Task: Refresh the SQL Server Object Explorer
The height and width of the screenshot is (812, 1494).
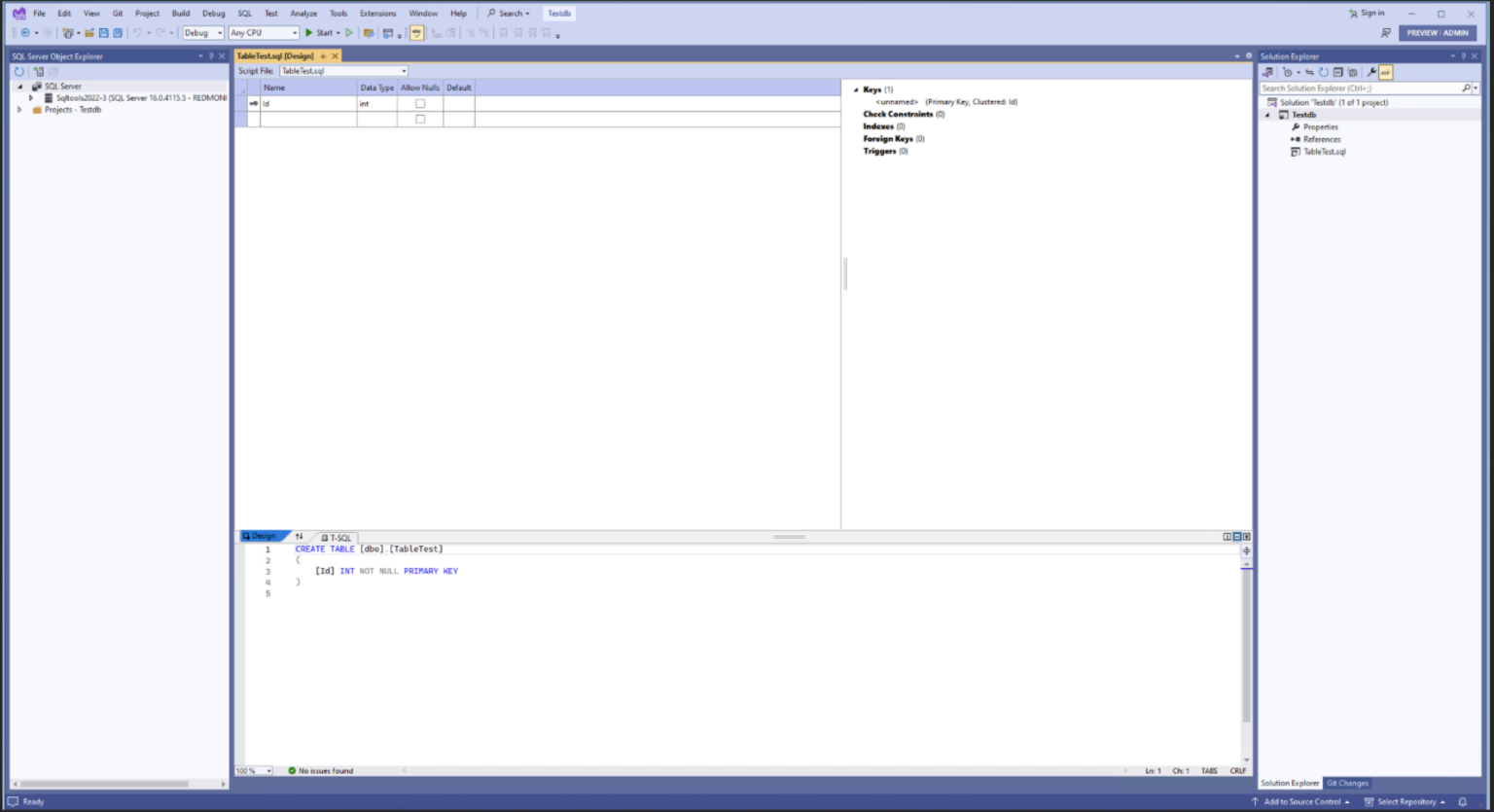Action: point(19,71)
